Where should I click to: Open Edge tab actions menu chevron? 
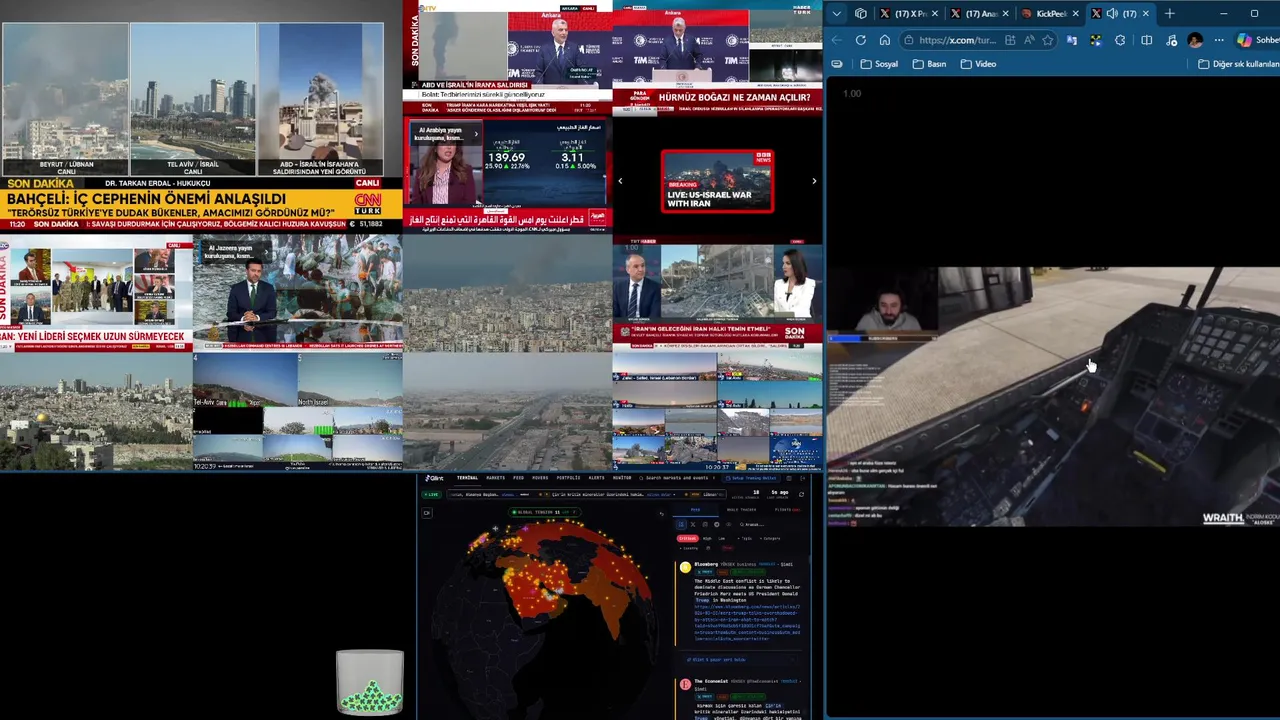tap(837, 14)
